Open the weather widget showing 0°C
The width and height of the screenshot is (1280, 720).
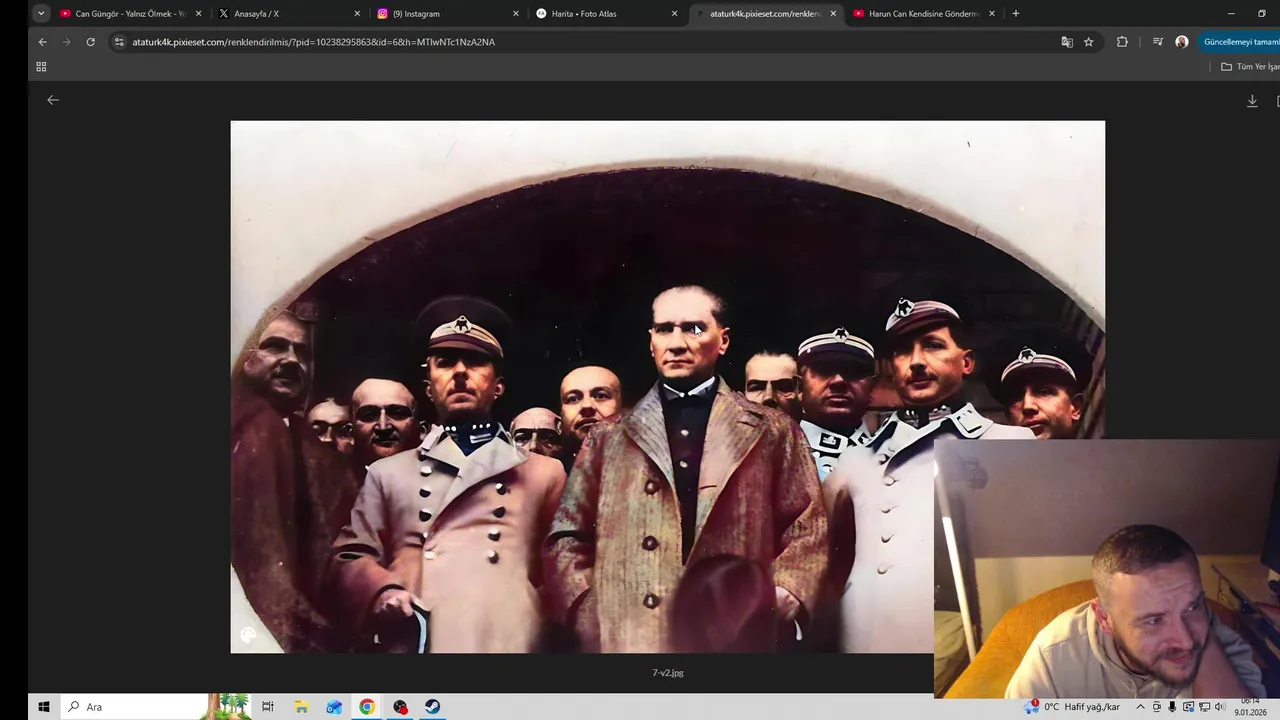(1074, 707)
